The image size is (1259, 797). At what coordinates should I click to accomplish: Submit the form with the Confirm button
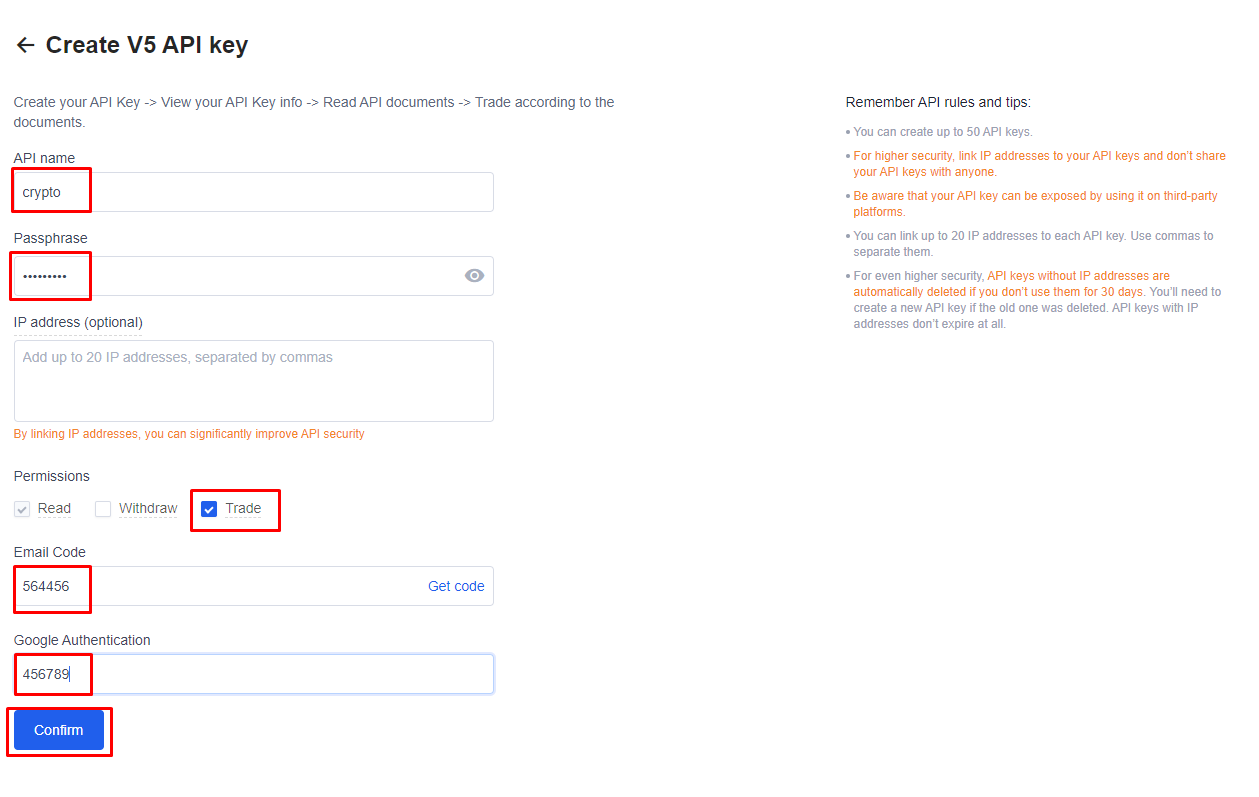59,730
